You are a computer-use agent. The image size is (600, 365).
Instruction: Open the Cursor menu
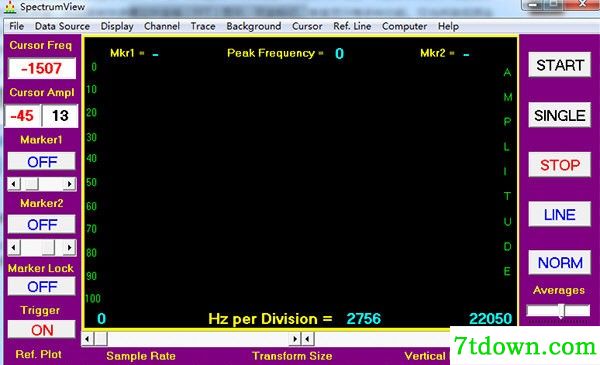pyautogui.click(x=307, y=26)
